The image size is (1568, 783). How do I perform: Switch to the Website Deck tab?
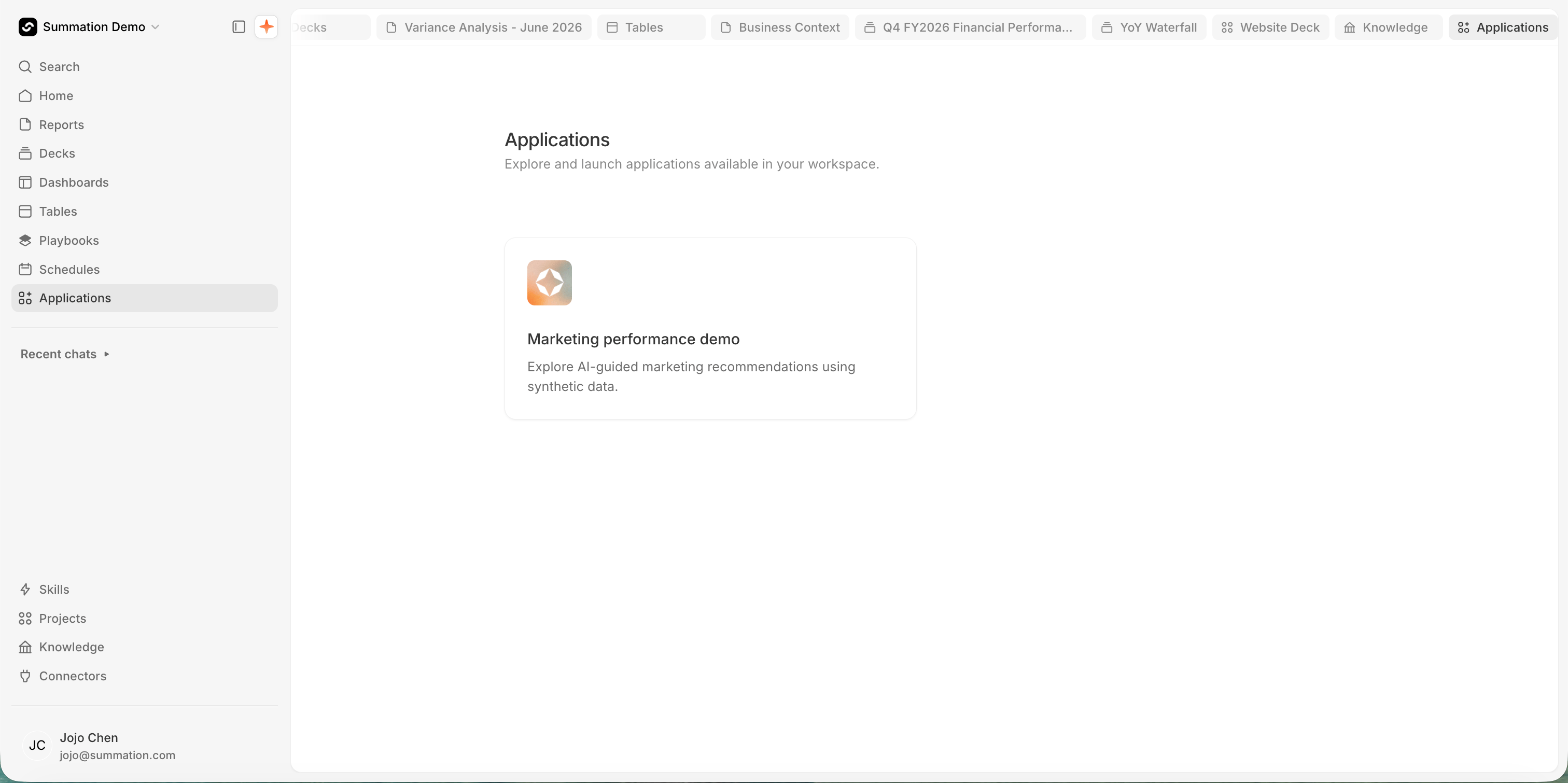coord(1270,27)
